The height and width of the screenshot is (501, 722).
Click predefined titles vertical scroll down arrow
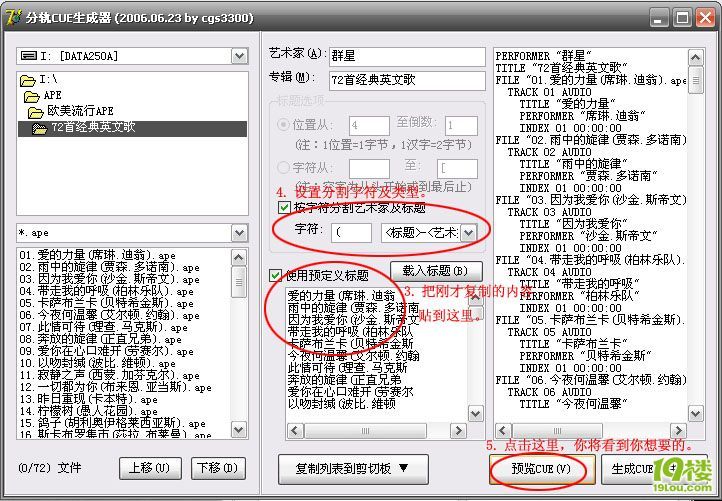coord(475,413)
